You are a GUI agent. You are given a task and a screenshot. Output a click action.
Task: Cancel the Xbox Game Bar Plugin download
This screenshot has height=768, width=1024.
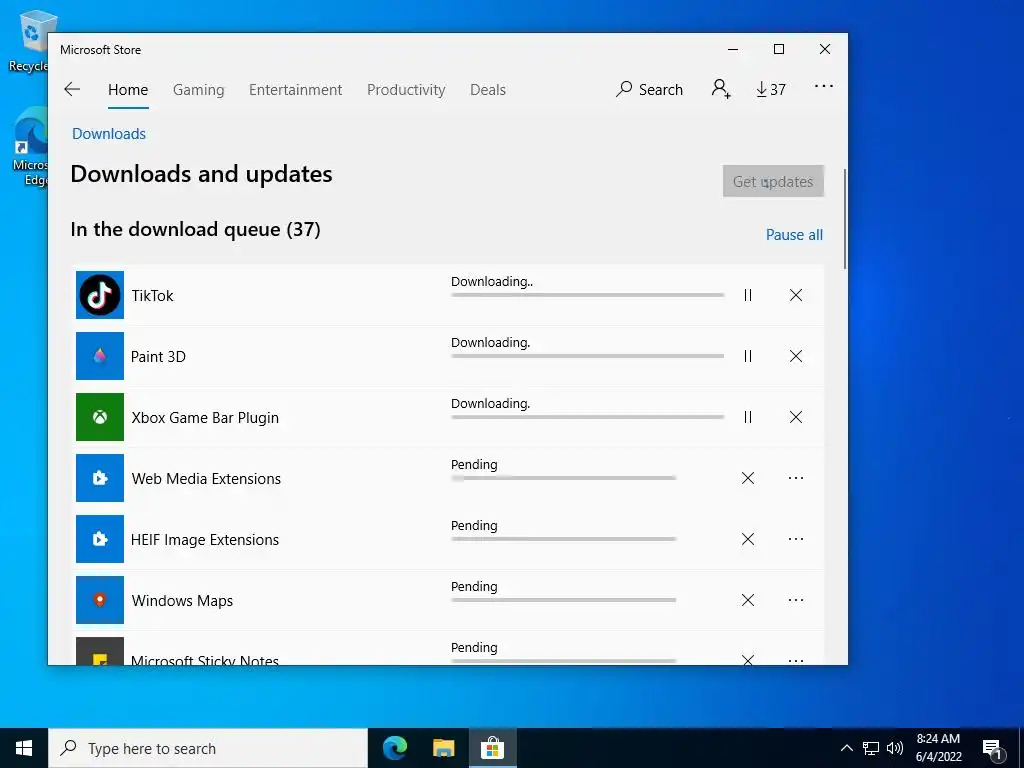(x=795, y=417)
